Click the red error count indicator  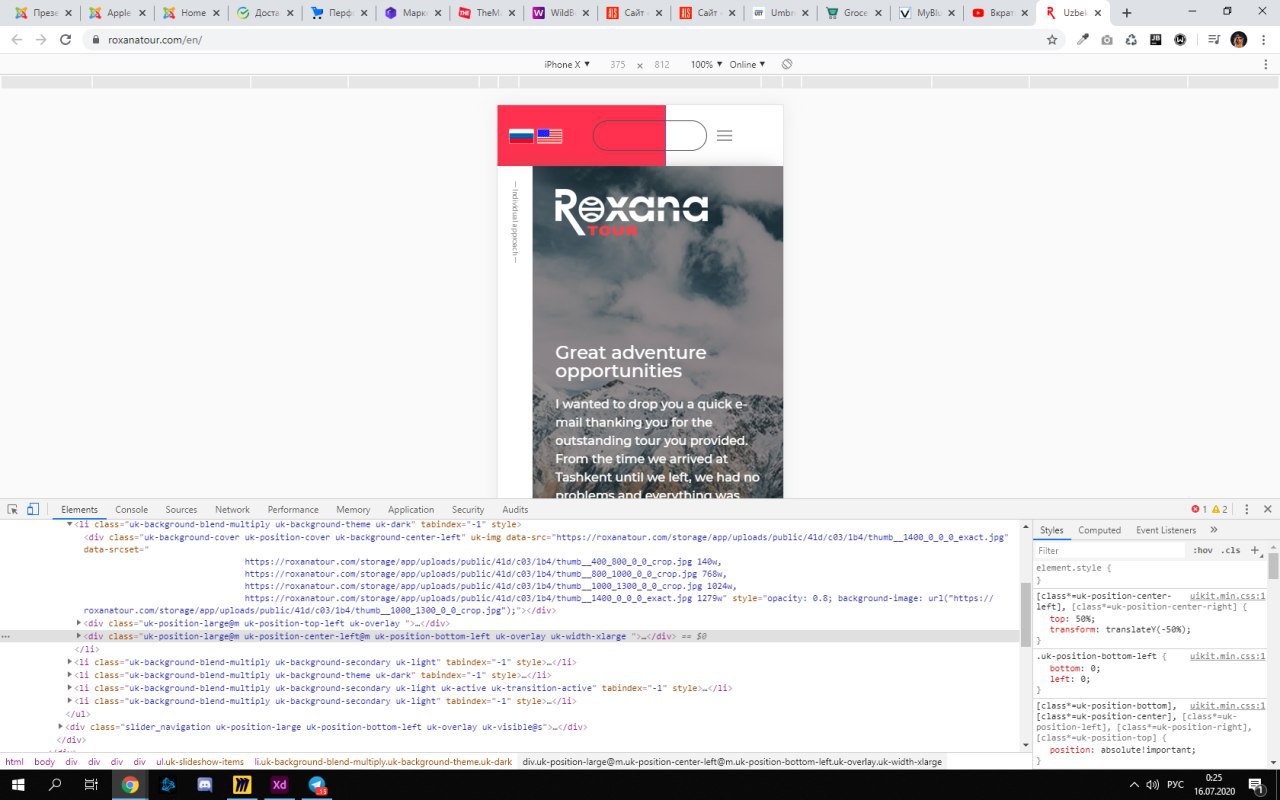[1199, 509]
